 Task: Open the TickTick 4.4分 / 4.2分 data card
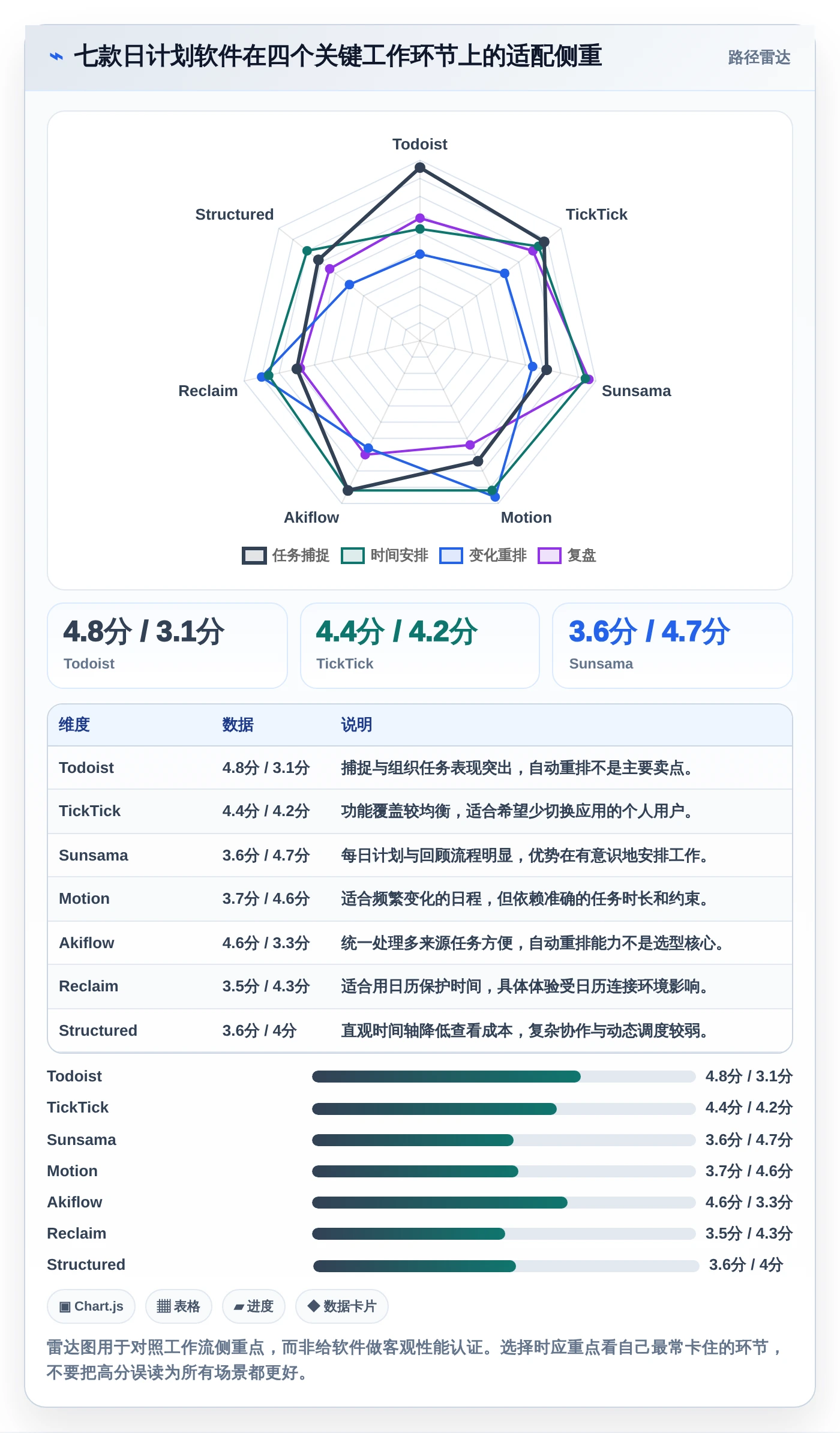(x=420, y=646)
